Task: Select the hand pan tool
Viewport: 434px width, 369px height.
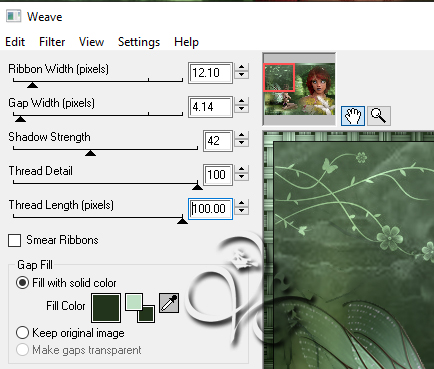Action: click(353, 116)
